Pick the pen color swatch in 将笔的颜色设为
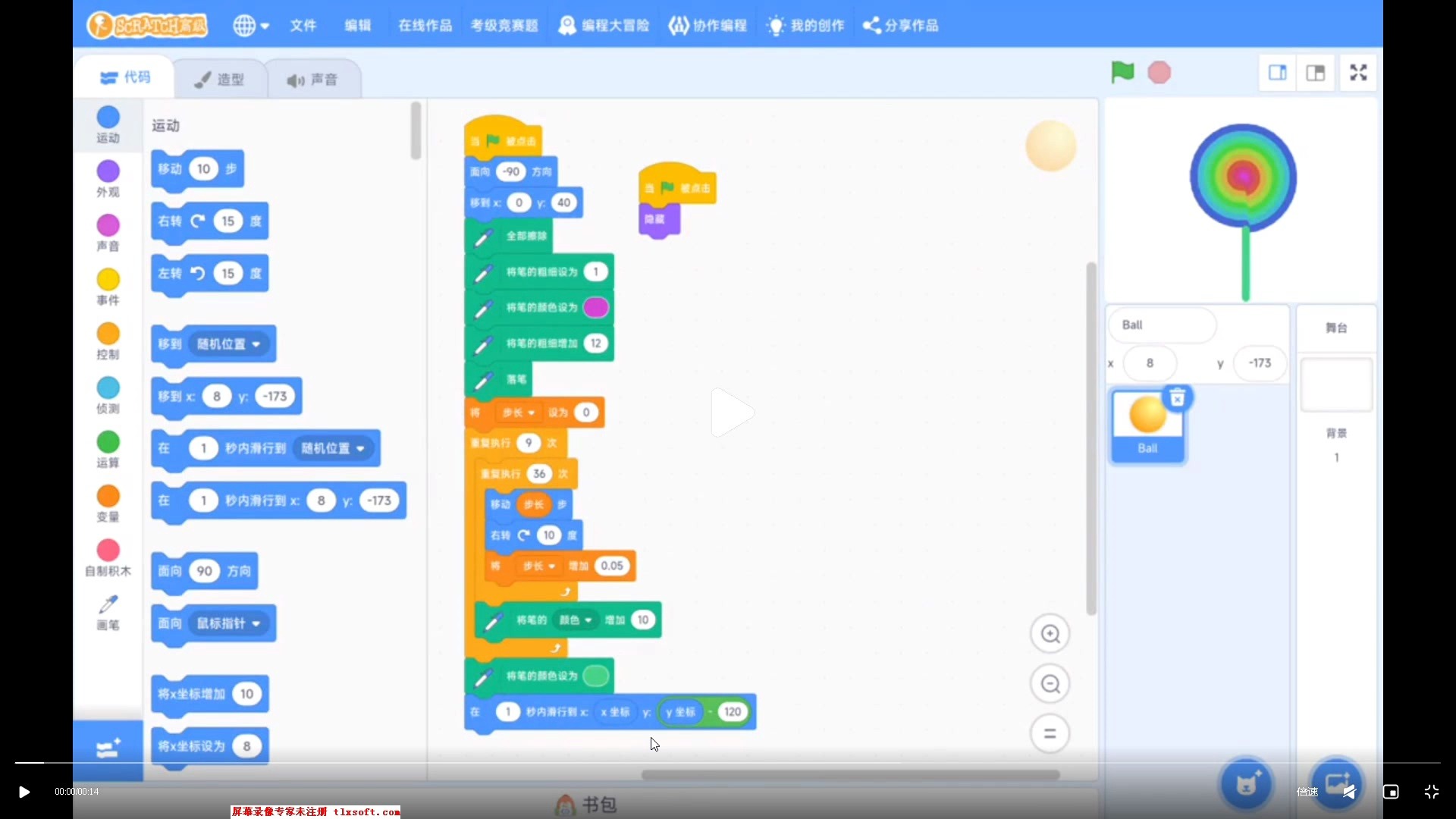The height and width of the screenshot is (819, 1456). pyautogui.click(x=596, y=307)
